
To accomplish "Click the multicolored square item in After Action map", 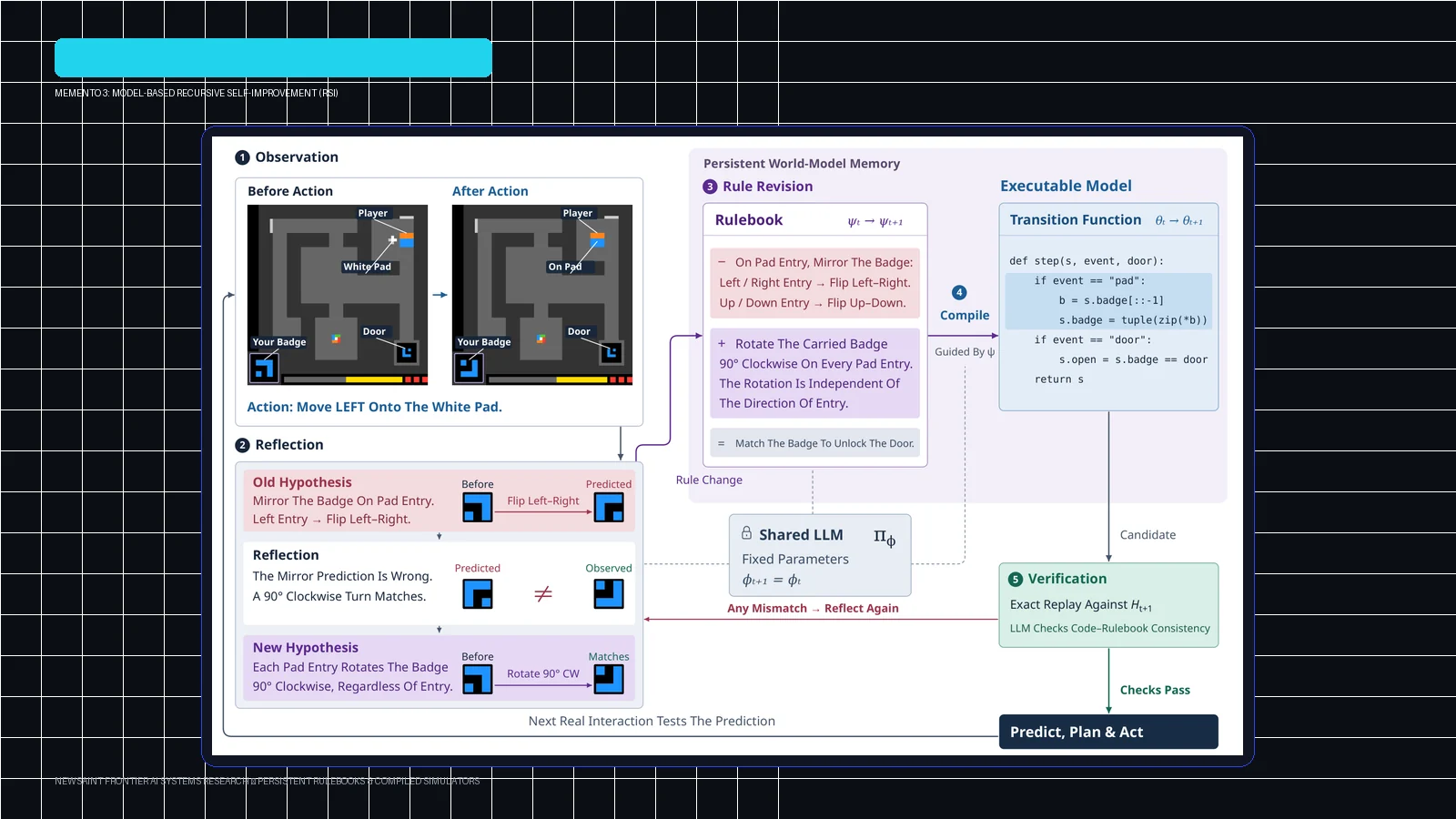I will point(541,339).
